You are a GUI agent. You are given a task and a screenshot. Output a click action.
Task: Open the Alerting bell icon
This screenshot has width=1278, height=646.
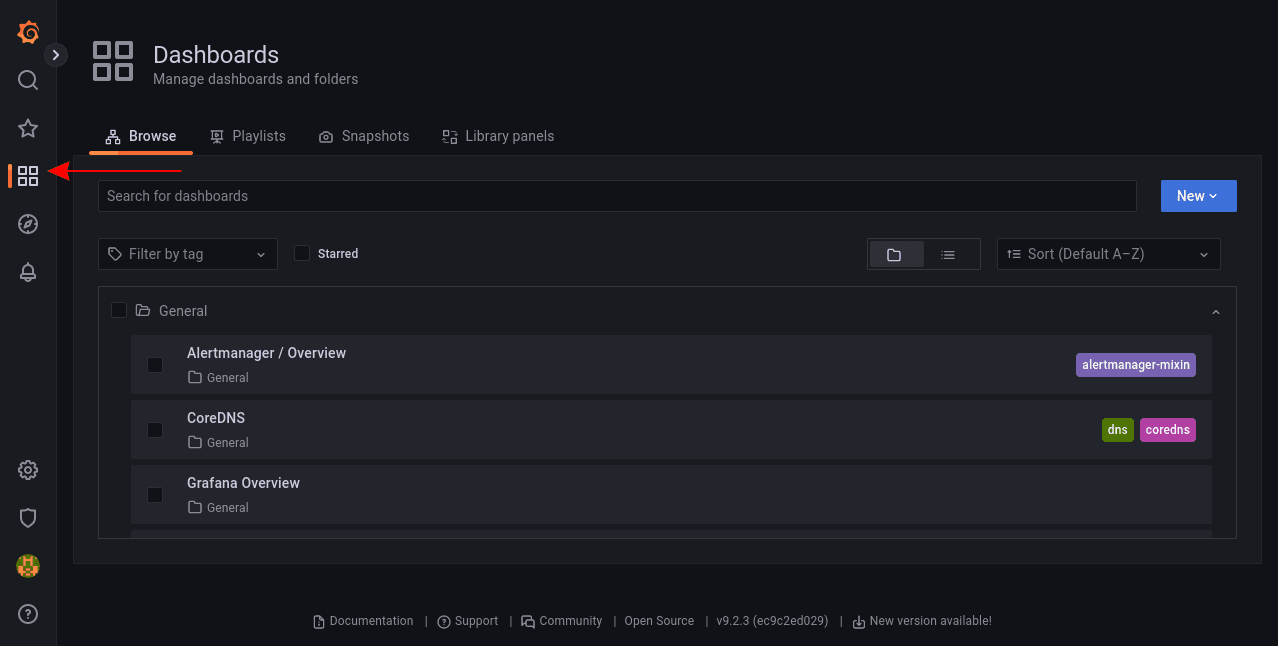click(27, 272)
